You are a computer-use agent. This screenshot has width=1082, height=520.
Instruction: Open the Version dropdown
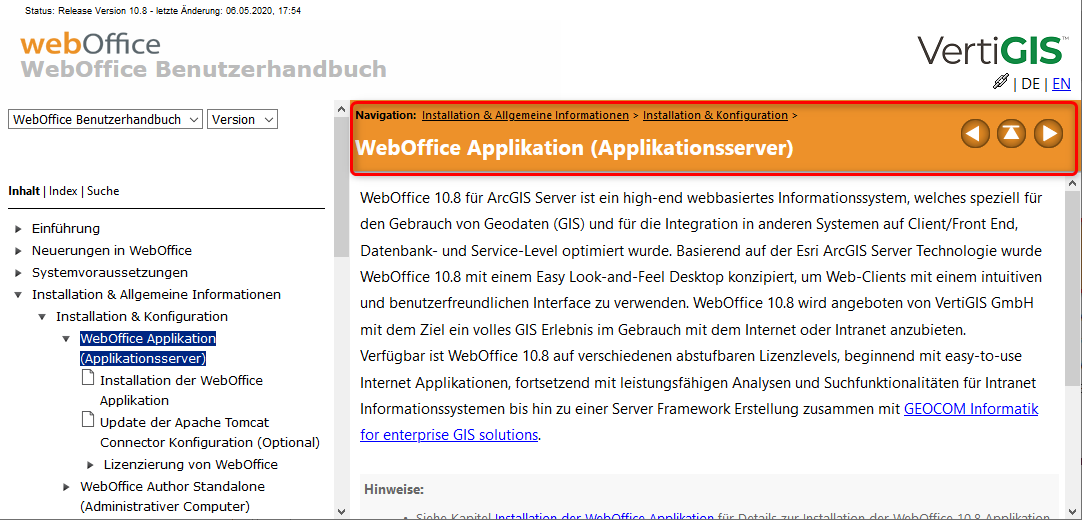(242, 119)
